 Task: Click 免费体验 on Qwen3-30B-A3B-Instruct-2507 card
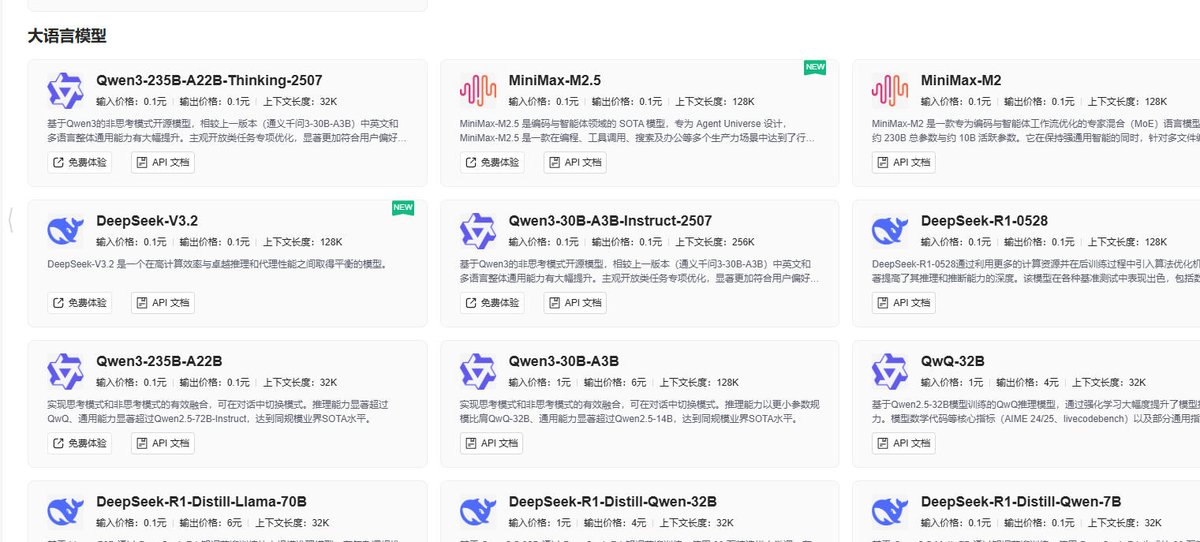coord(493,302)
